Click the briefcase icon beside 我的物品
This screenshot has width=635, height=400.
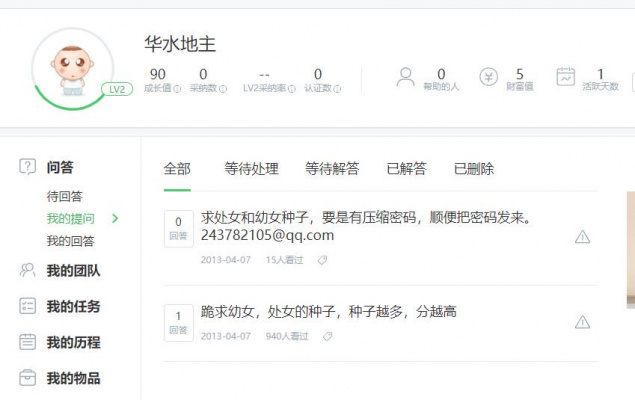28,378
